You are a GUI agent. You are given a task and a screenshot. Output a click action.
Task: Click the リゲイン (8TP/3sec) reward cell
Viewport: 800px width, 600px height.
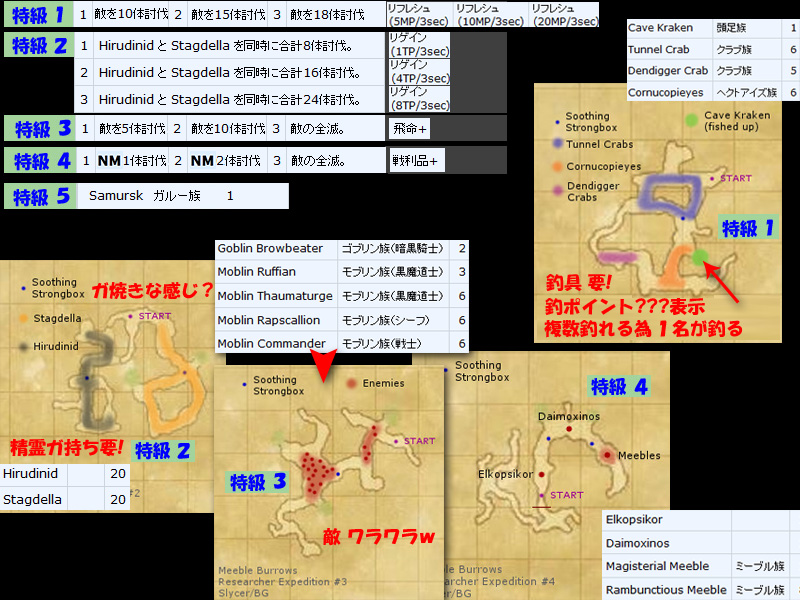click(419, 99)
